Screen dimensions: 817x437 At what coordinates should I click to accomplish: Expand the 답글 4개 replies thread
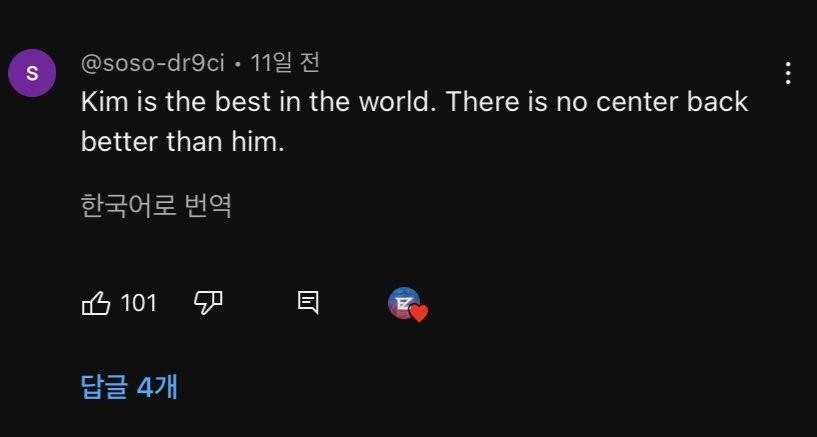[129, 387]
